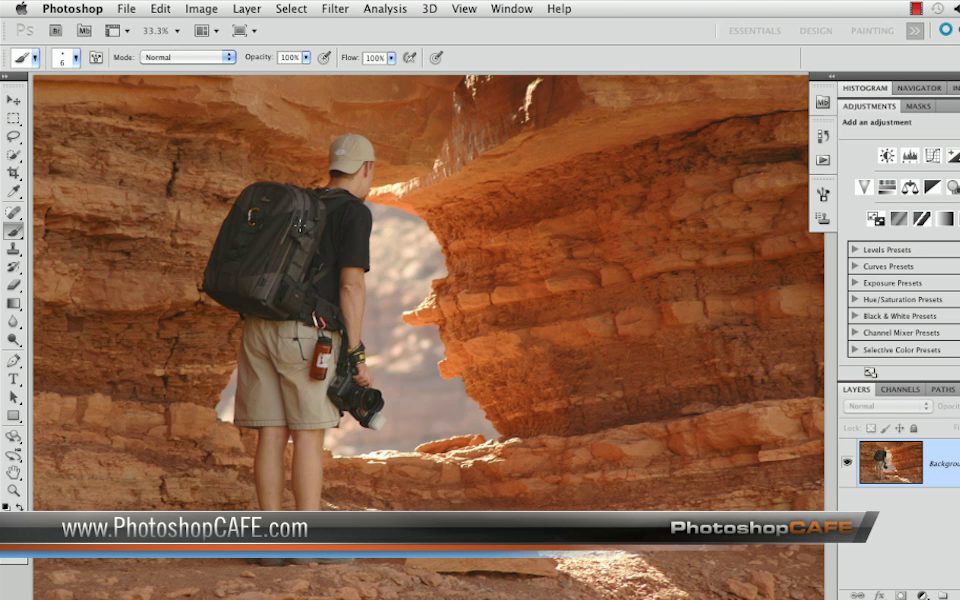Image resolution: width=960 pixels, height=600 pixels.
Task: Launch Bridge from the application bar
Action: coord(56,31)
